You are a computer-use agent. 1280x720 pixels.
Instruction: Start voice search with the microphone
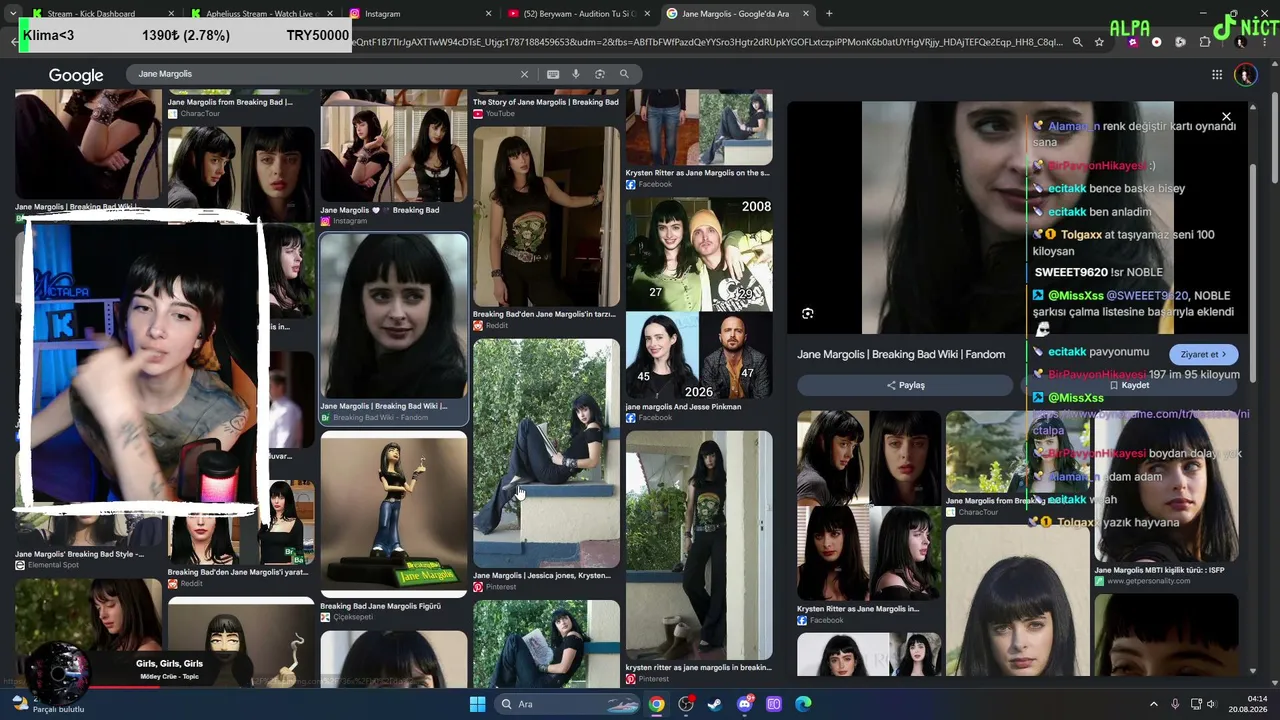pyautogui.click(x=576, y=74)
